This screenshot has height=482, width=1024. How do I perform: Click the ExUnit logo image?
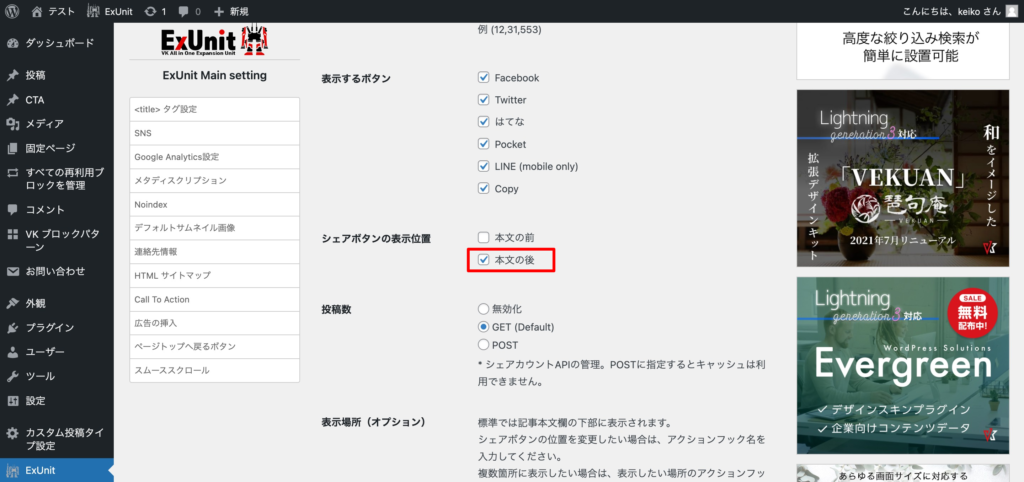coord(214,40)
